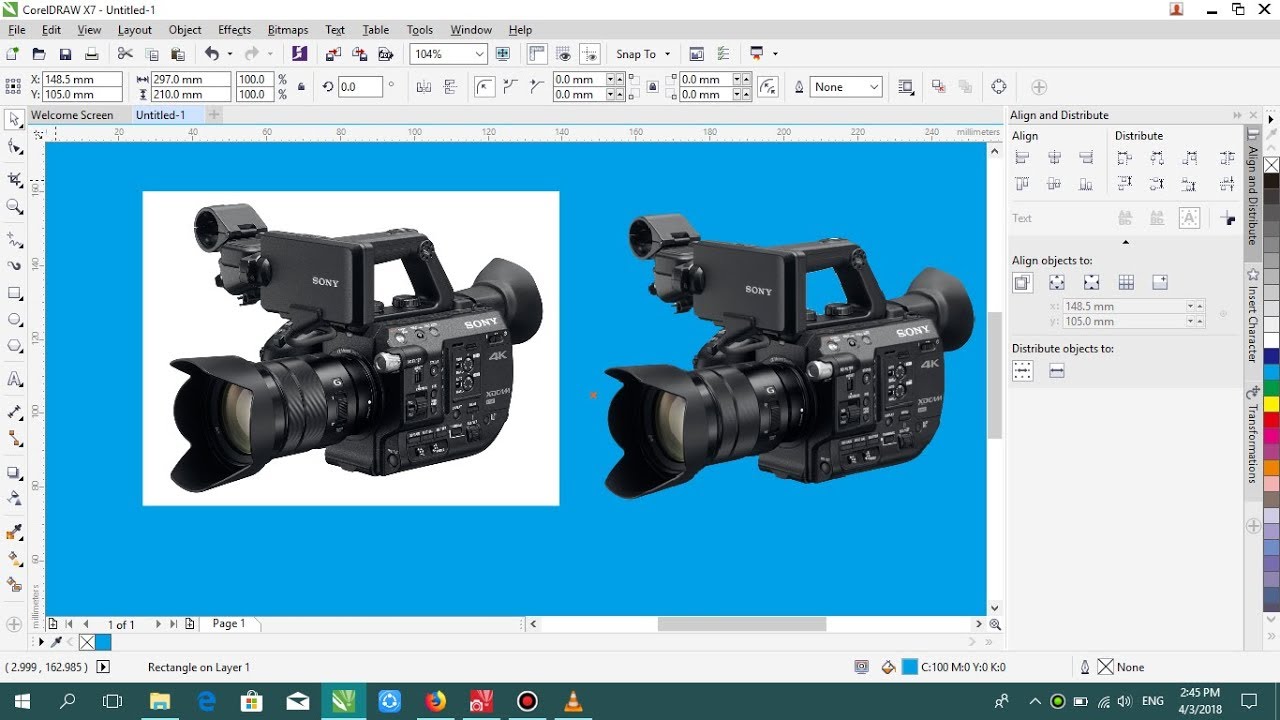Screen dimensions: 1280x720
Task: Cut selection using the scissors icon
Action: pos(126,54)
